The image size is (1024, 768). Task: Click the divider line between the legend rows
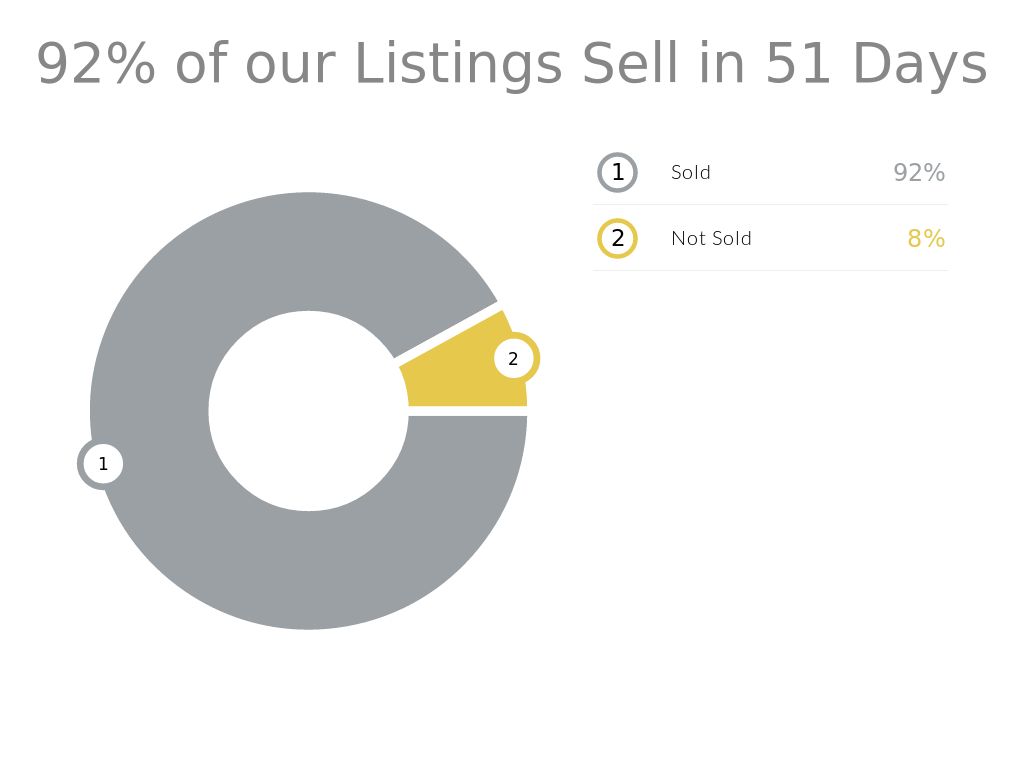770,205
